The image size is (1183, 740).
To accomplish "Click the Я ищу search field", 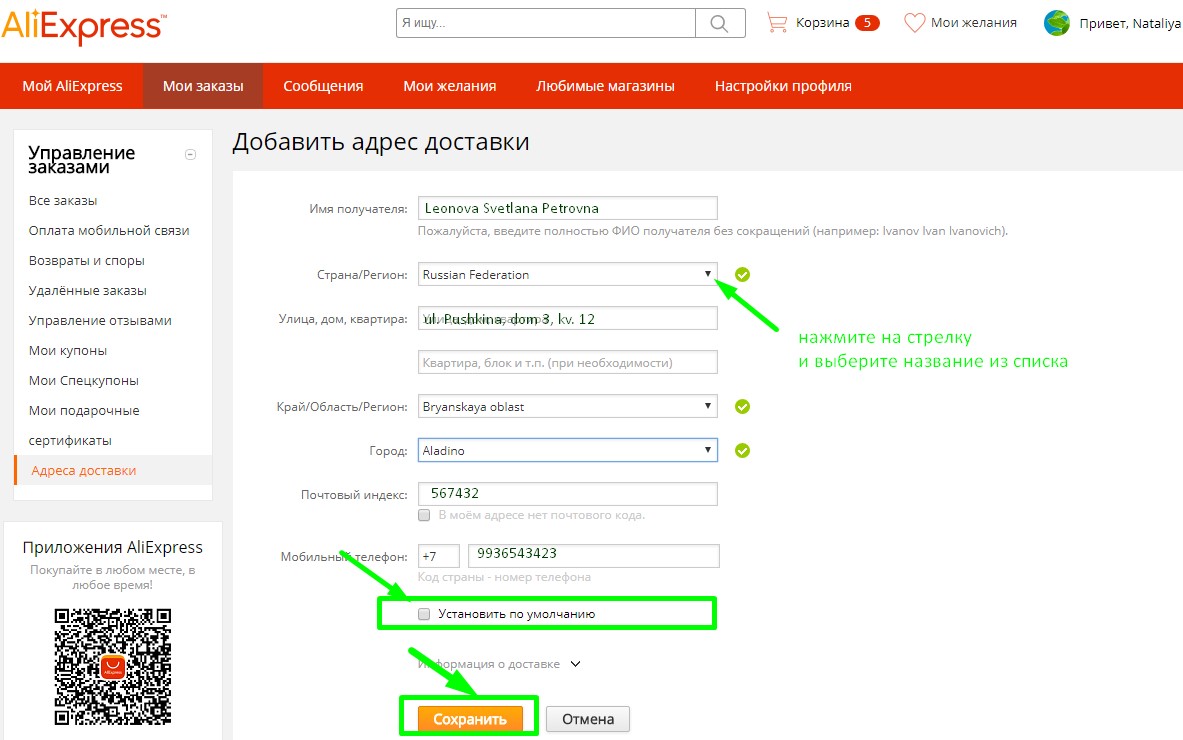I will click(x=545, y=23).
